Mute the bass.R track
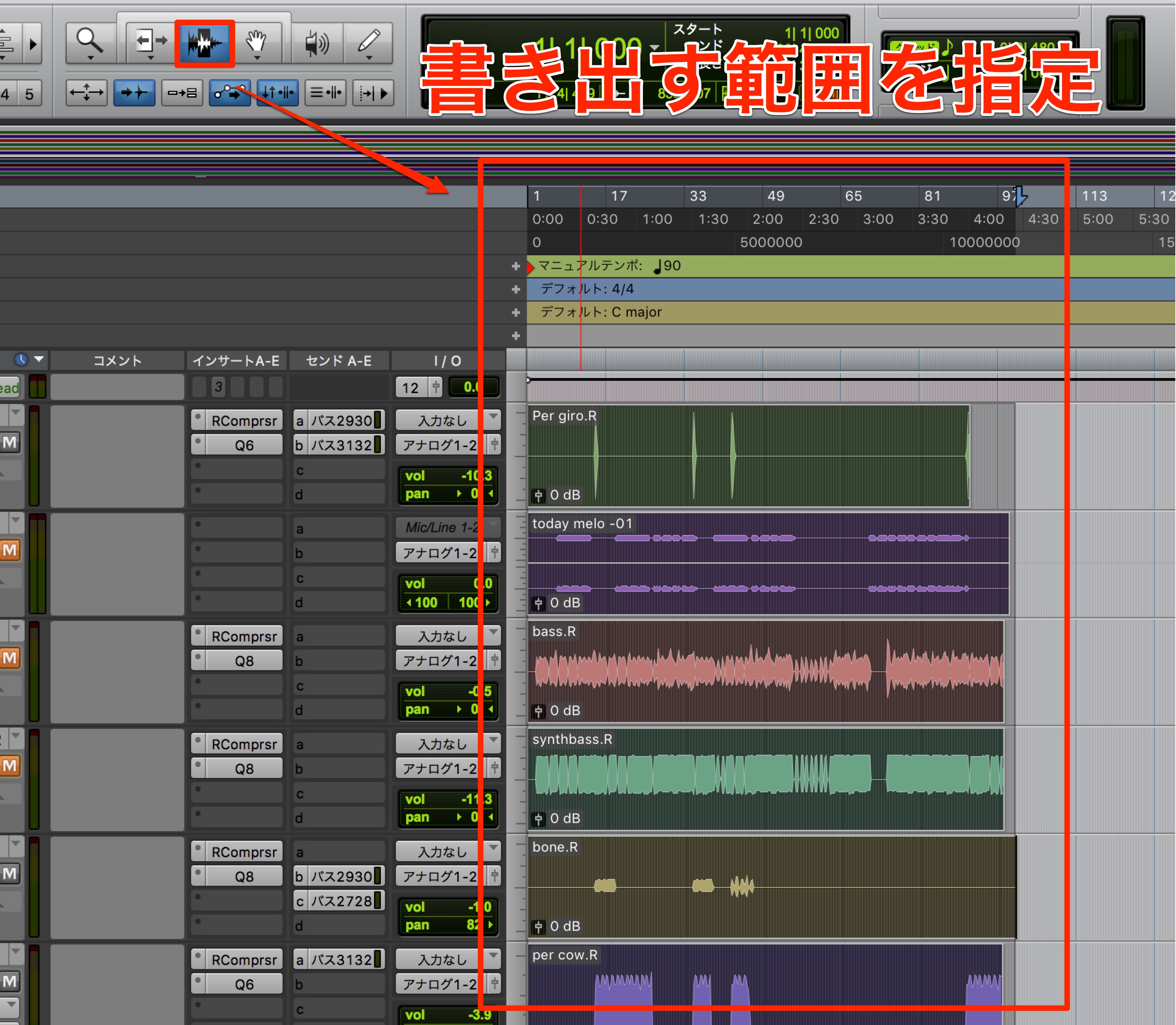This screenshot has height=1025, width=1176. pyautogui.click(x=10, y=658)
